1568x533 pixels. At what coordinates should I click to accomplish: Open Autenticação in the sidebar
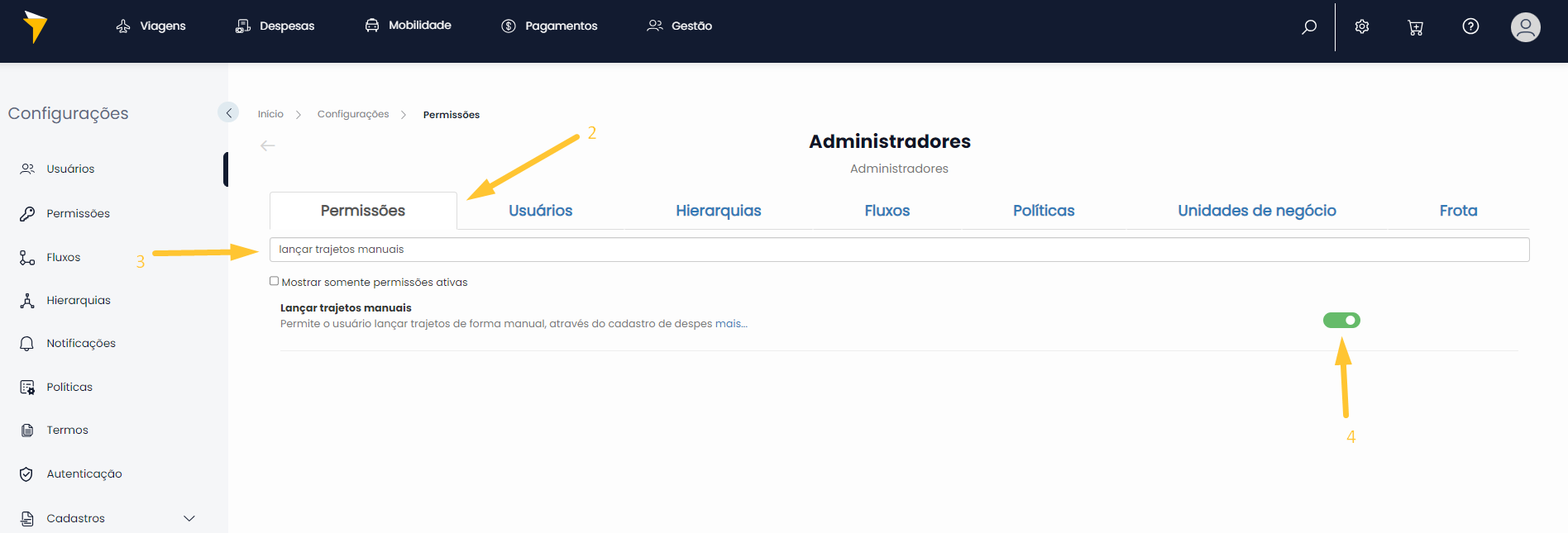point(84,474)
